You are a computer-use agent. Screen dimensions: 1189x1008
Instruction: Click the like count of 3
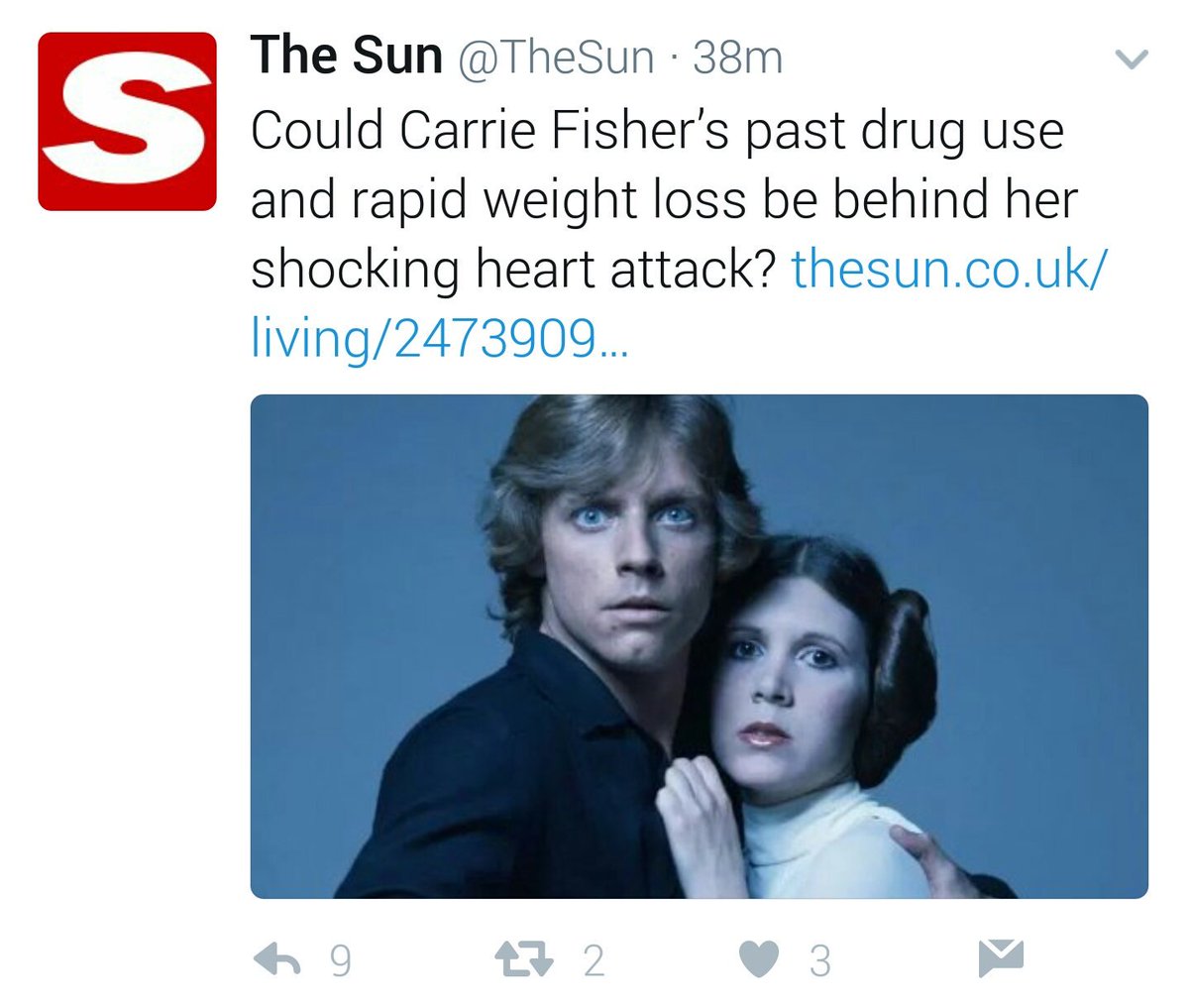(819, 960)
